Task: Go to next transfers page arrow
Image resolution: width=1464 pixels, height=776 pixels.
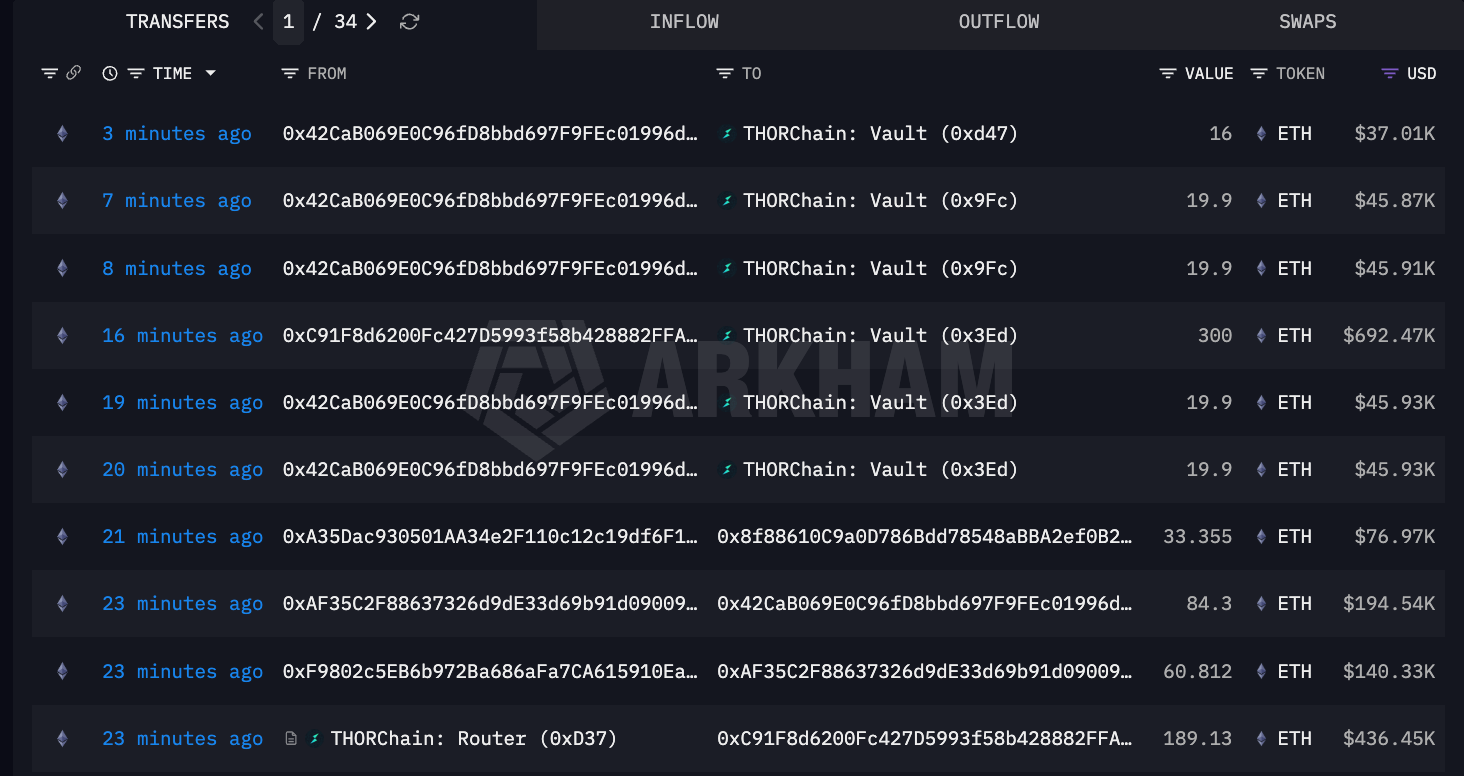Action: click(371, 21)
